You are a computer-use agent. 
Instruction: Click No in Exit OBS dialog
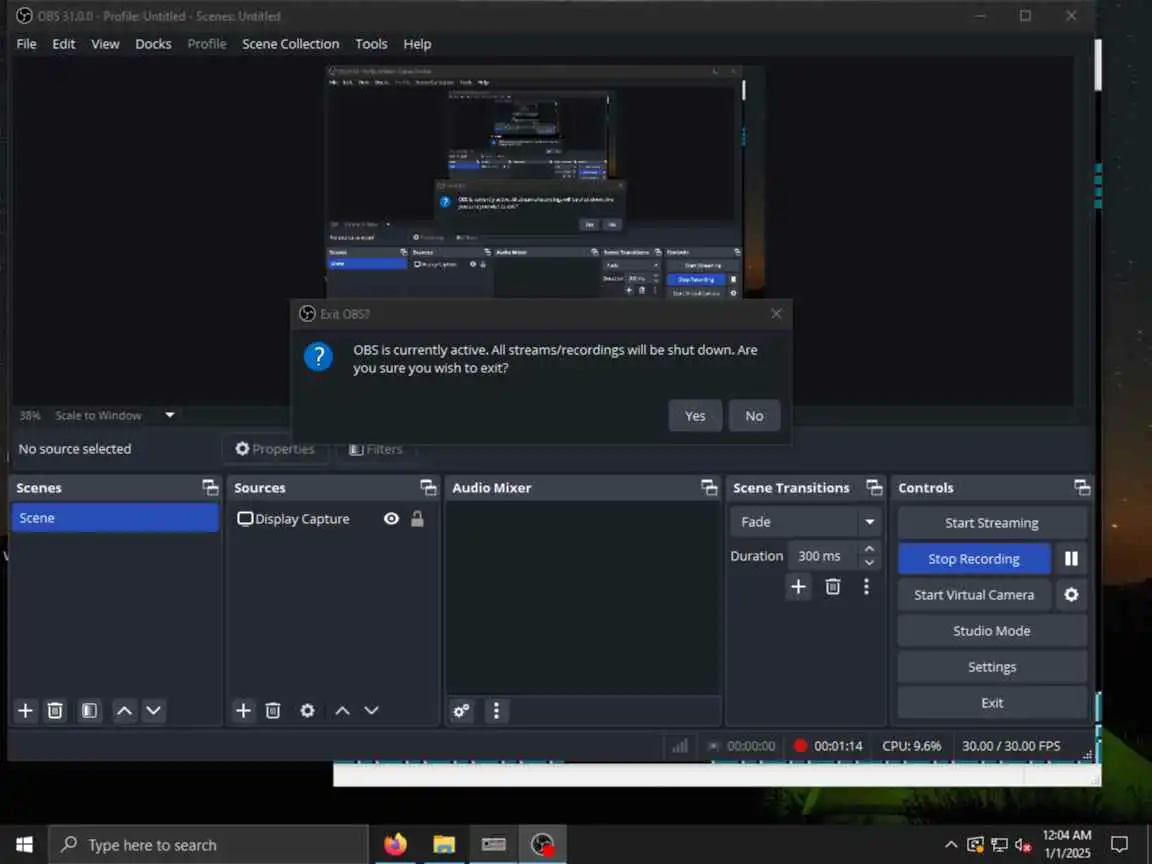tap(754, 416)
